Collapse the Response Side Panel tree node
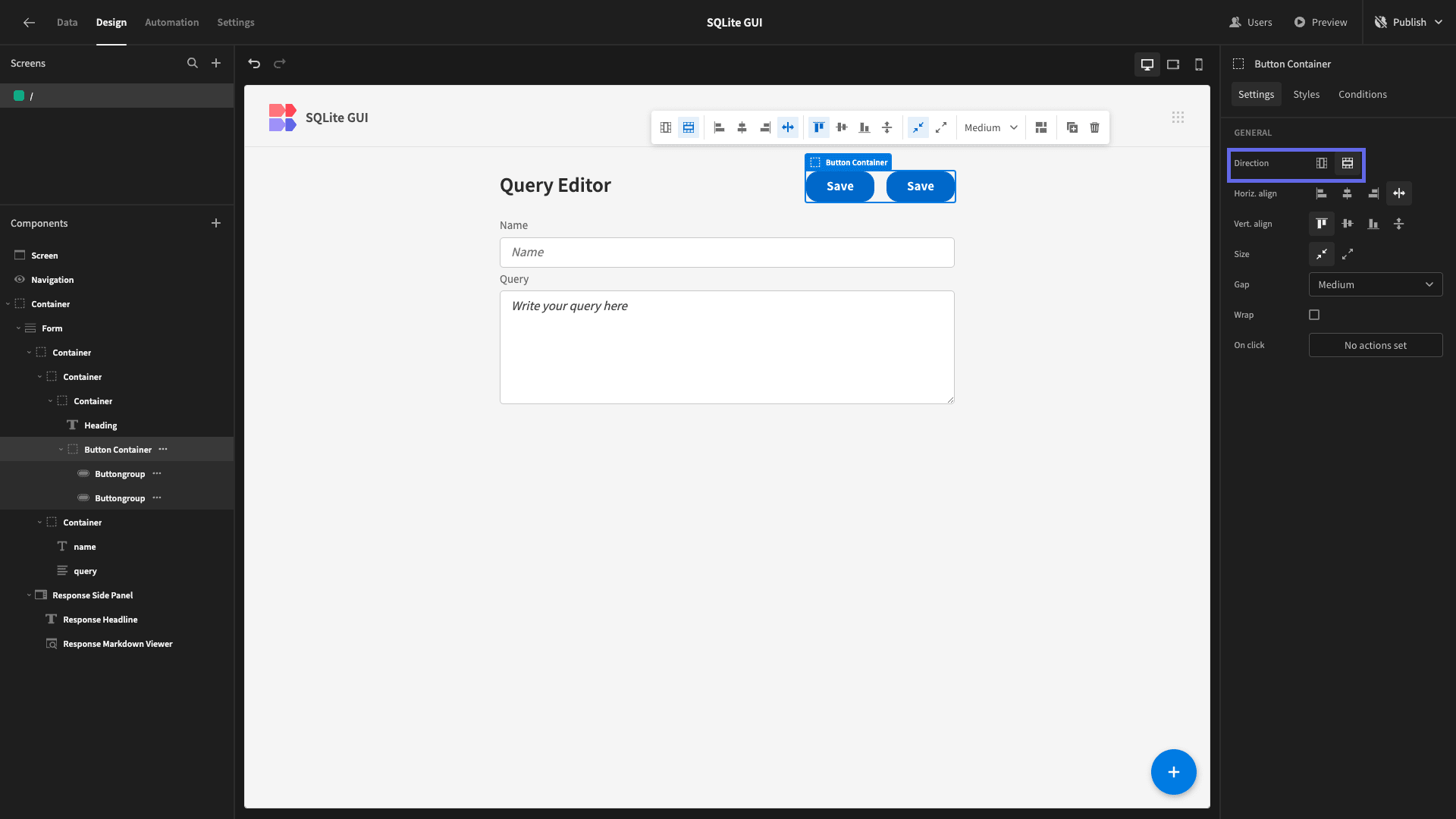Screen dimensions: 1456x819 point(29,595)
